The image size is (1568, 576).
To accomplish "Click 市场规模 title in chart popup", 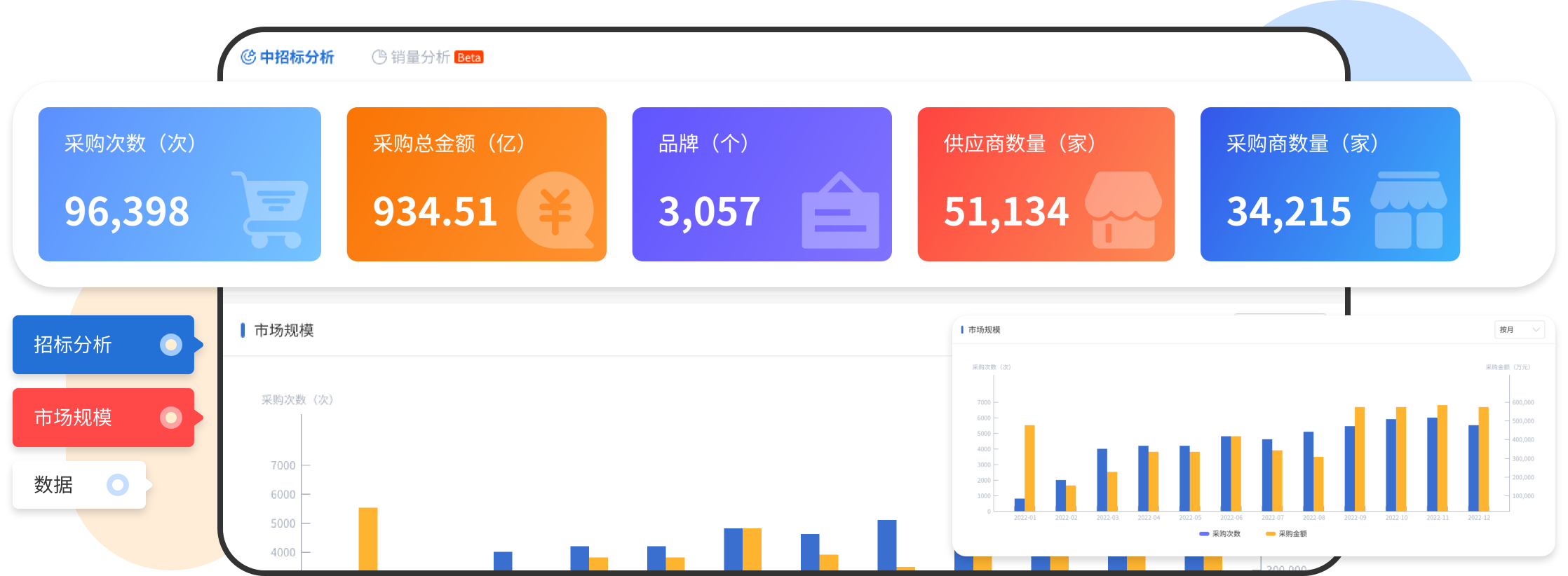I will point(984,329).
